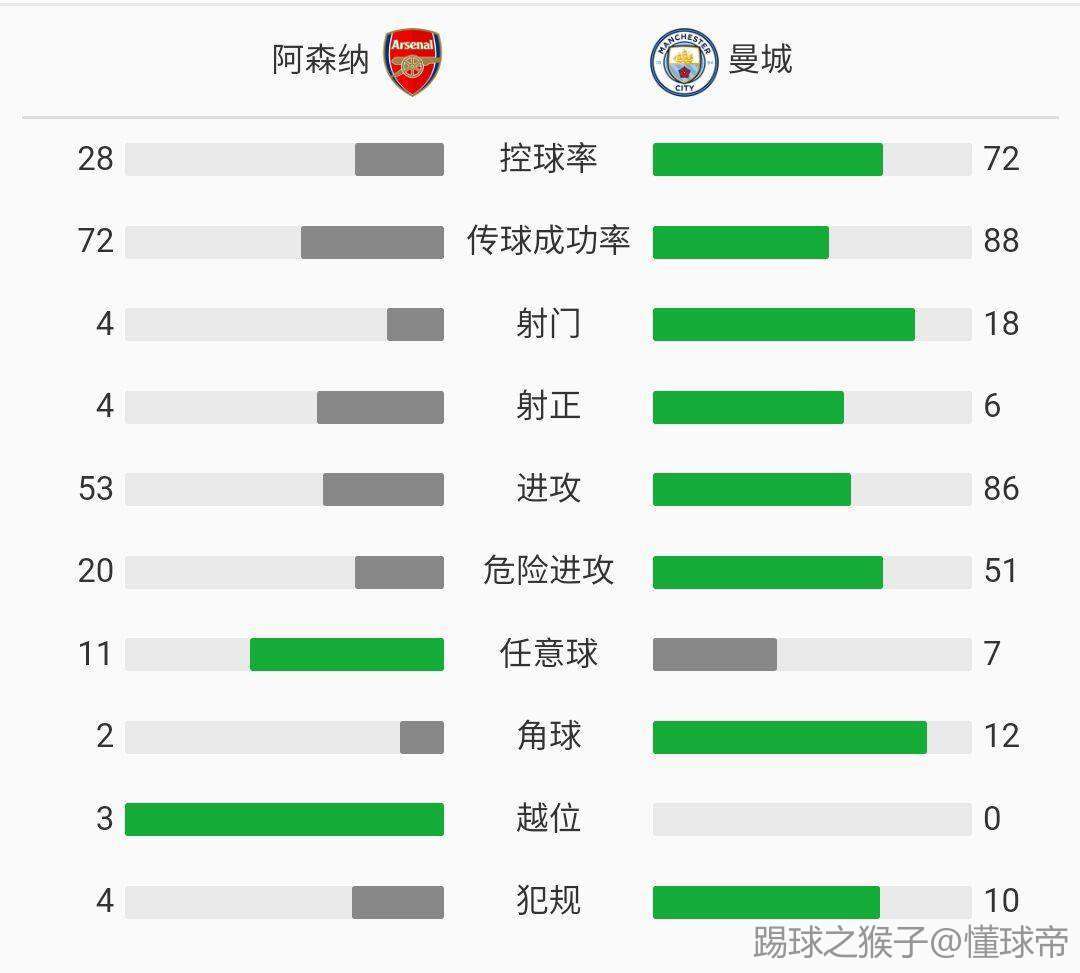
Task: Click the Arsenal club crest
Action: pyautogui.click(x=413, y=62)
